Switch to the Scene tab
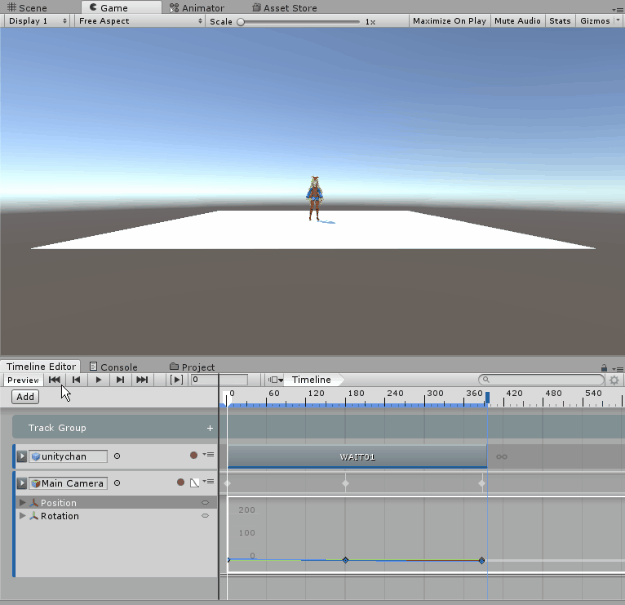The height and width of the screenshot is (605, 625). [x=27, y=8]
